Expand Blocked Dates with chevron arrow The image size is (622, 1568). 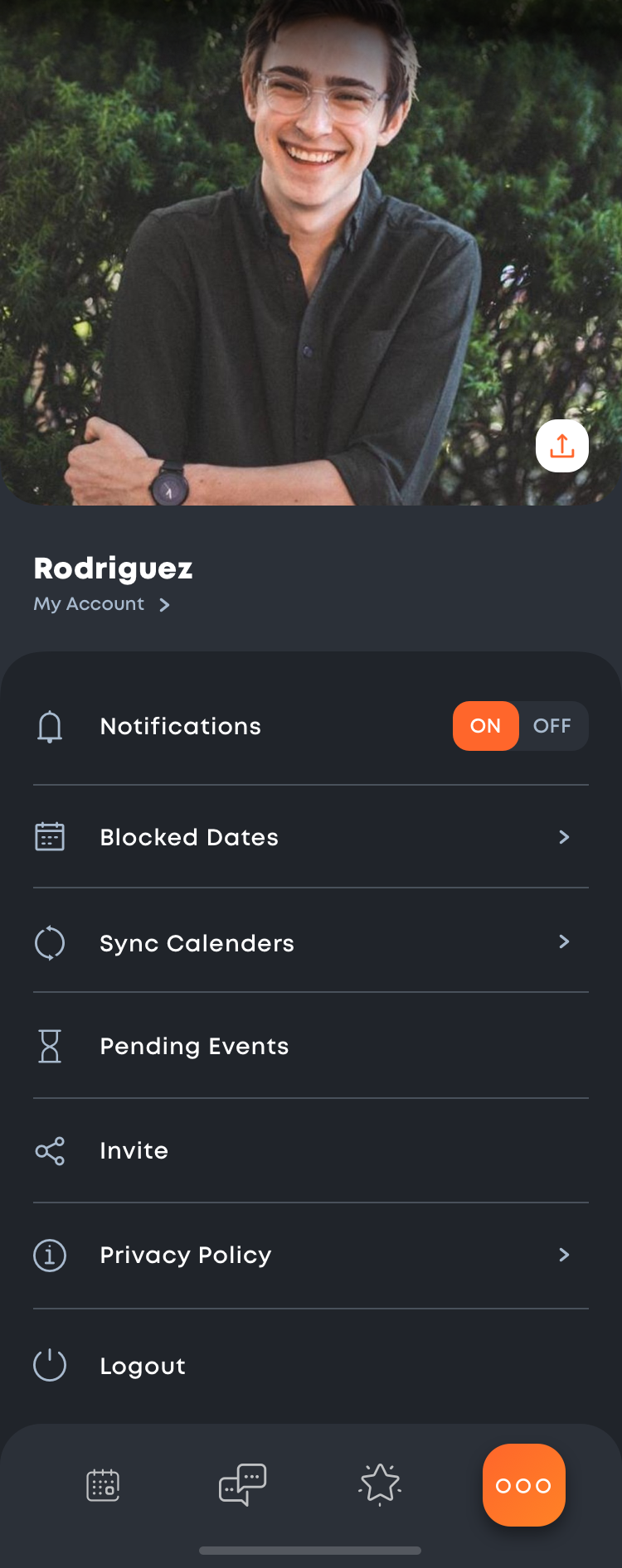[x=564, y=837]
